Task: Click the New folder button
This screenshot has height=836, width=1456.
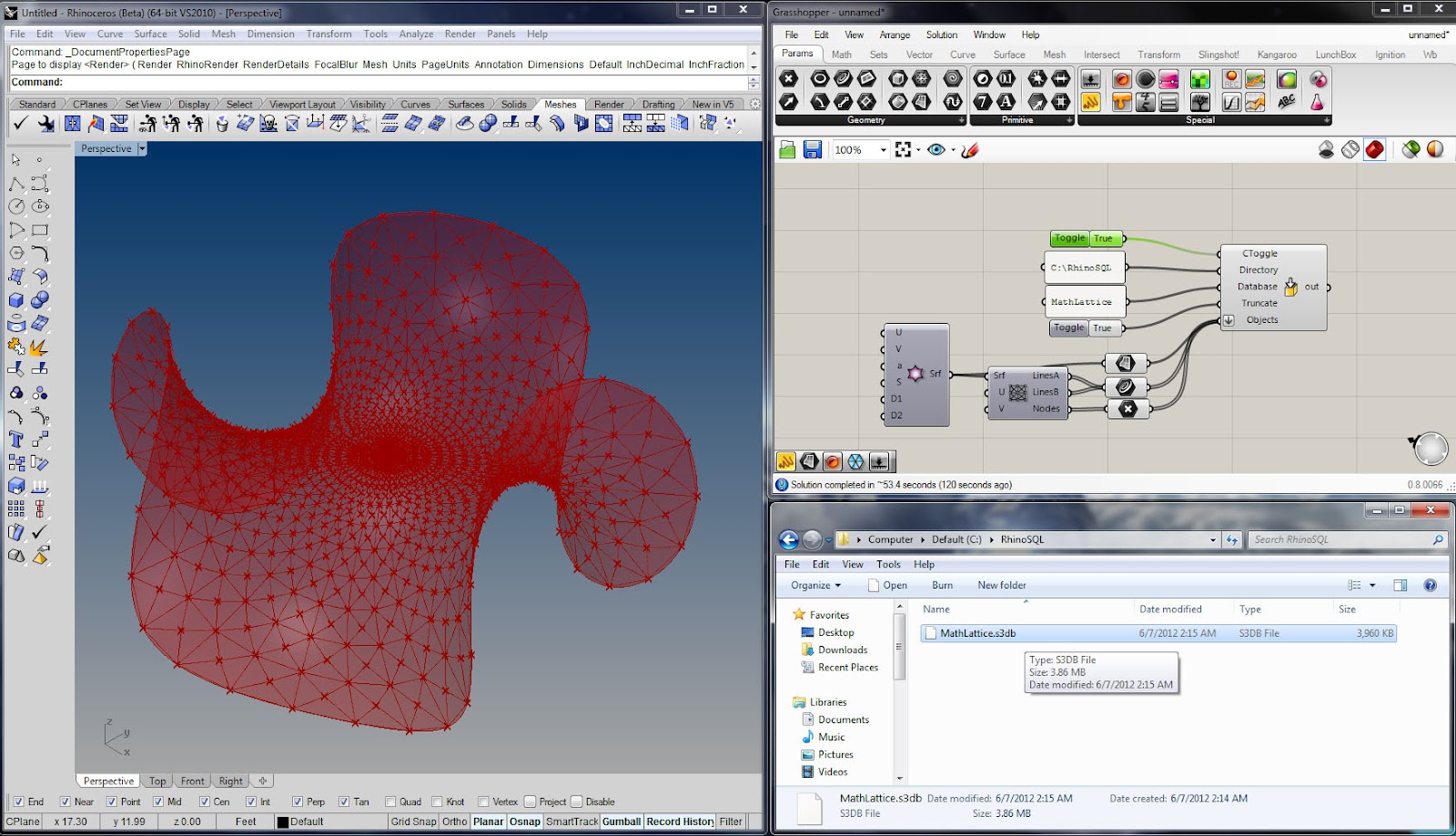Action: pyautogui.click(x=1001, y=586)
